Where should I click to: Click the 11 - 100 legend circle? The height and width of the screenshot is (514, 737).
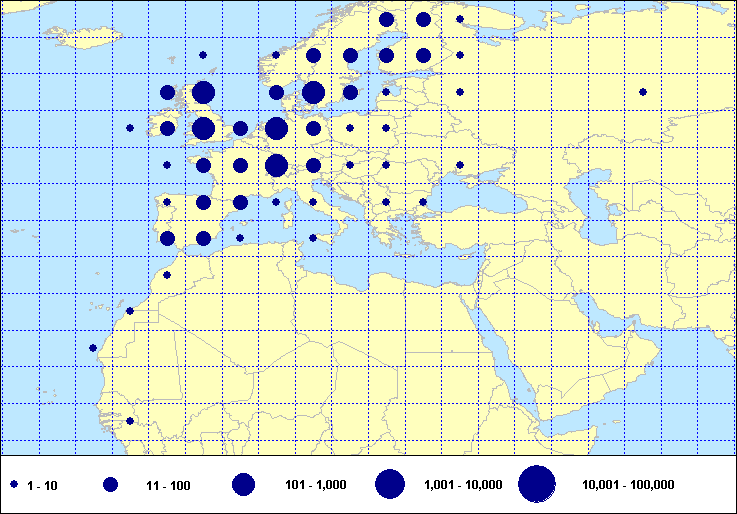[x=111, y=484]
